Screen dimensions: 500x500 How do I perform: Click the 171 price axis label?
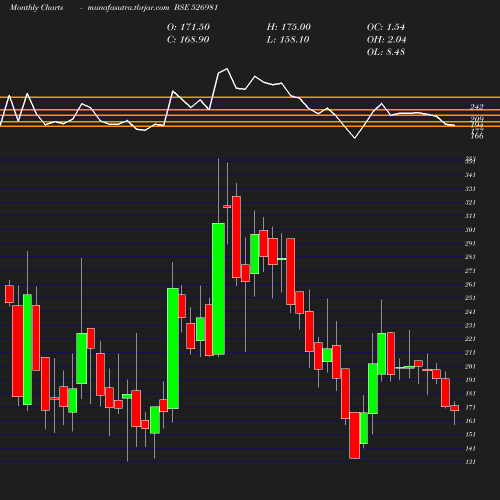(470, 408)
